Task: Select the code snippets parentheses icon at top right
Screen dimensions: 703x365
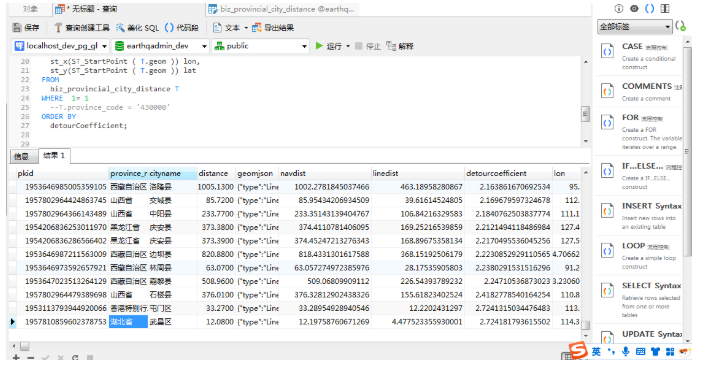Action: click(x=649, y=9)
